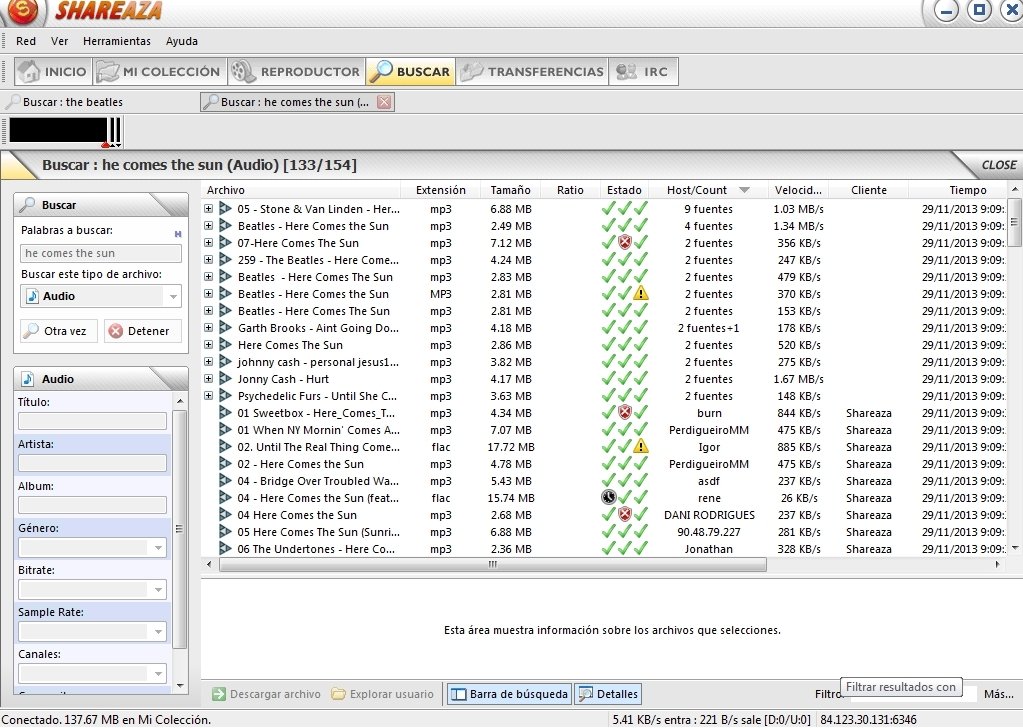Expand the '05 - Stone & Van Linden' row

click(x=208, y=209)
